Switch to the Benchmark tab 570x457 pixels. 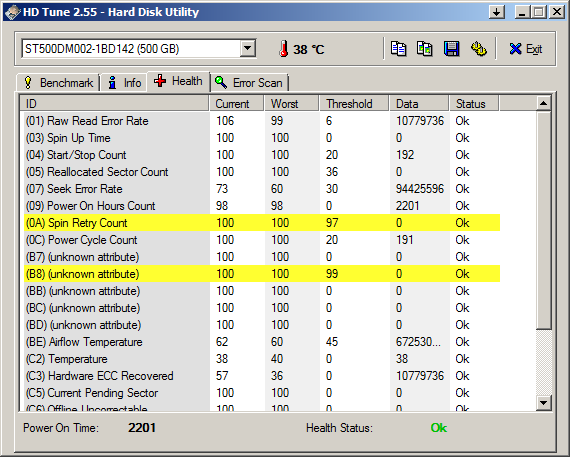tap(58, 83)
